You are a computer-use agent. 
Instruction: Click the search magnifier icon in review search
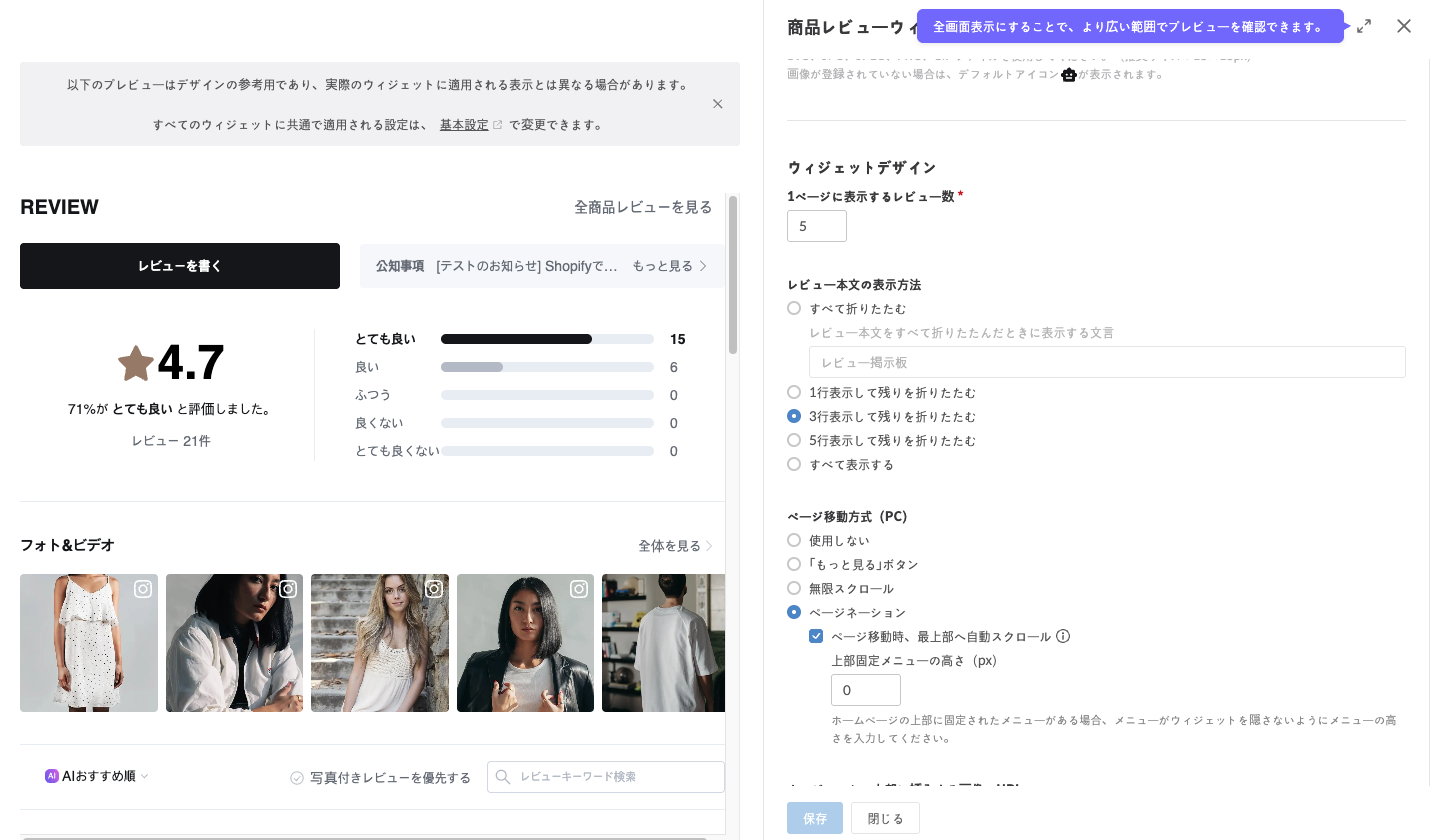(x=503, y=777)
